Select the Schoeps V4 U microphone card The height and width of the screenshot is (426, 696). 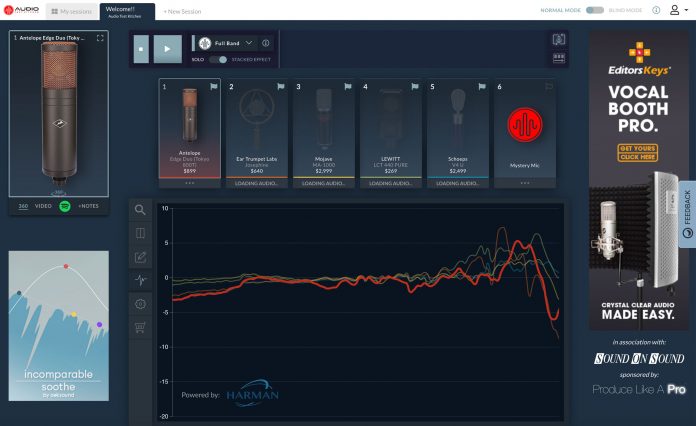coord(457,130)
